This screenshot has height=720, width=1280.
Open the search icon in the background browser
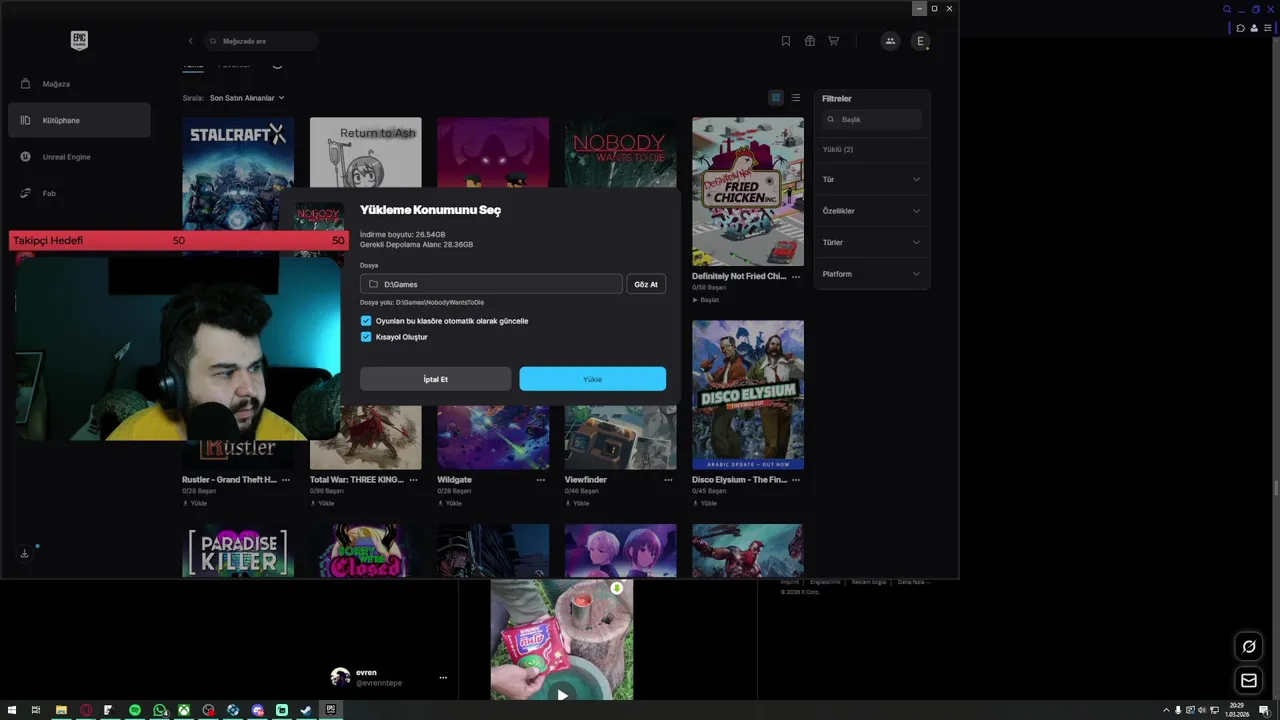pyautogui.click(x=1227, y=9)
